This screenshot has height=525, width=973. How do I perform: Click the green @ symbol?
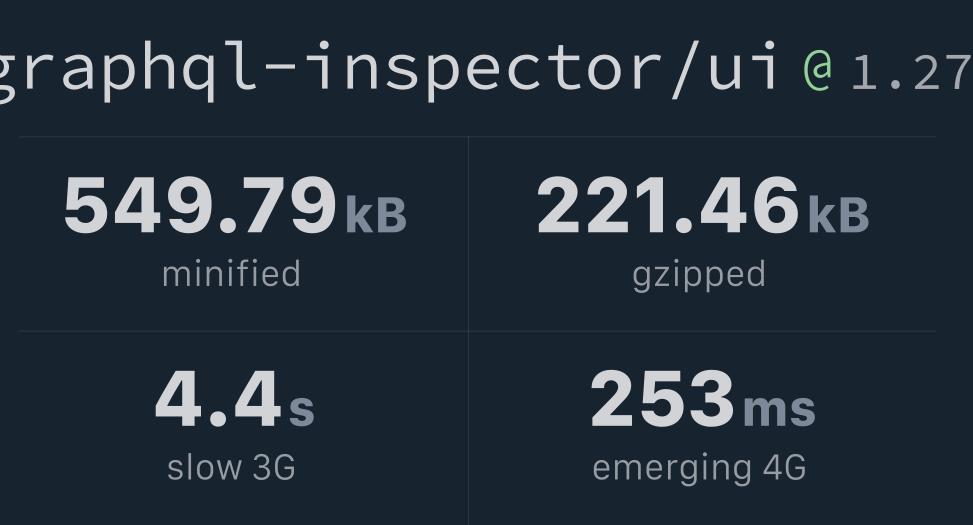[818, 71]
